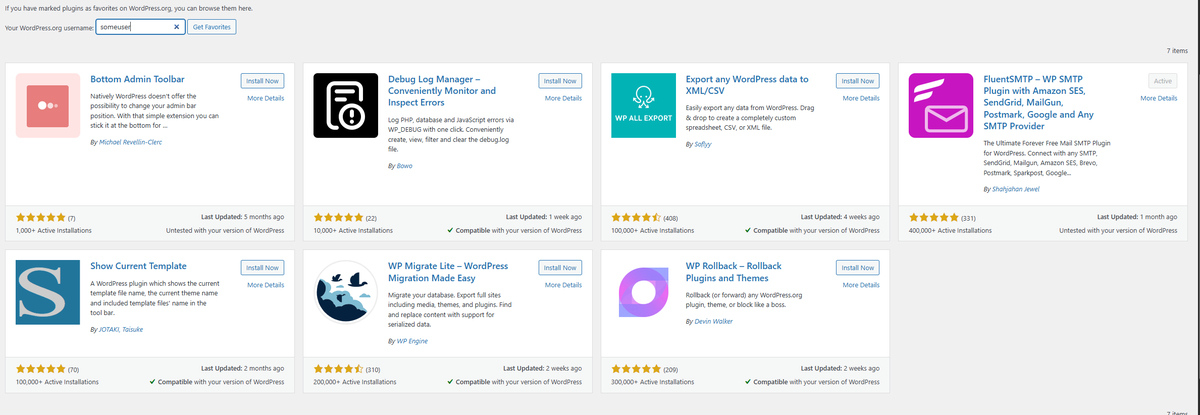Viewport: 1200px width, 415px height.
Task: Install the Debug Log Manager plugin
Action: [x=560, y=80]
